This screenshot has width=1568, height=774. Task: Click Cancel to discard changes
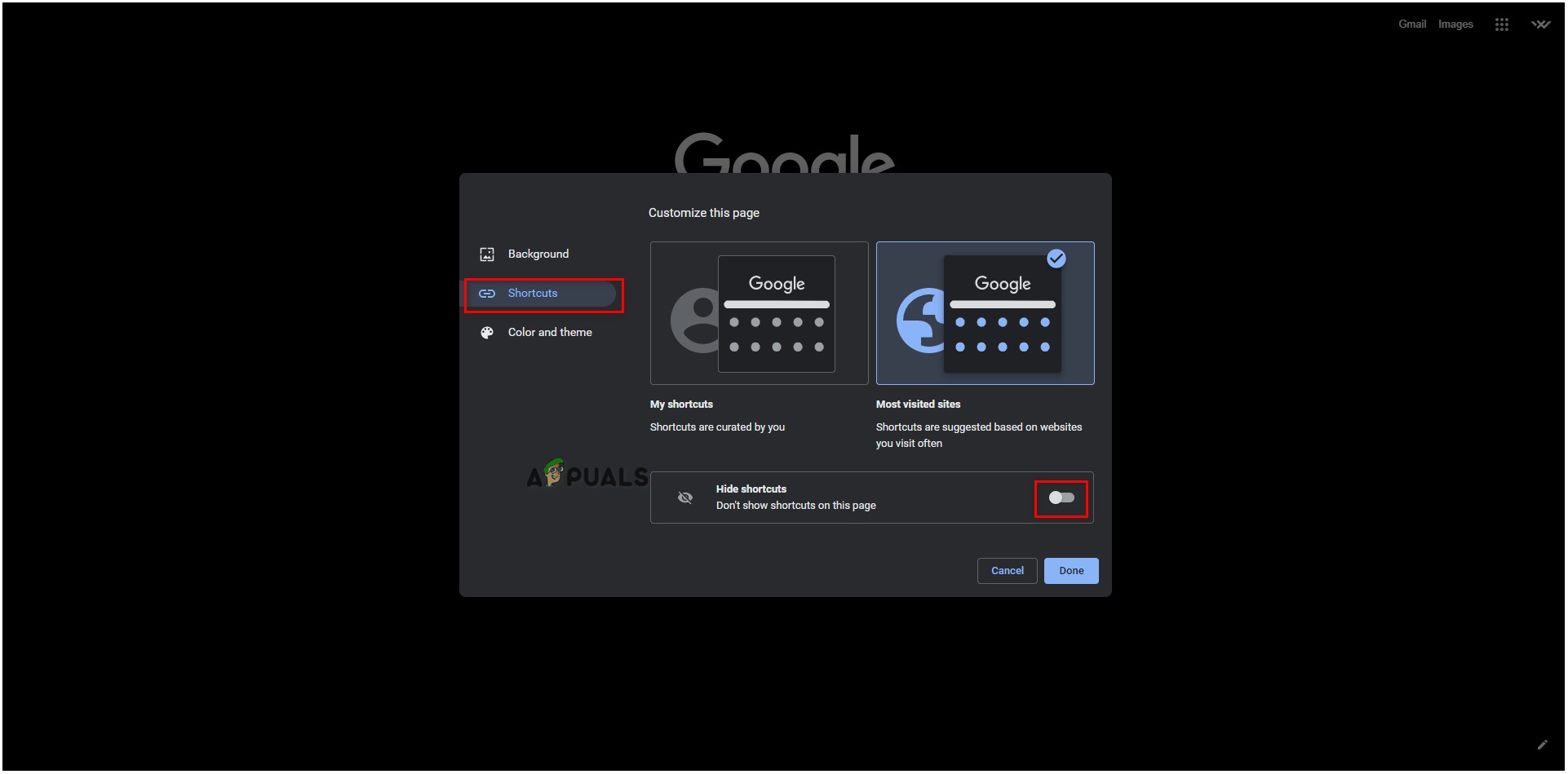click(1007, 571)
